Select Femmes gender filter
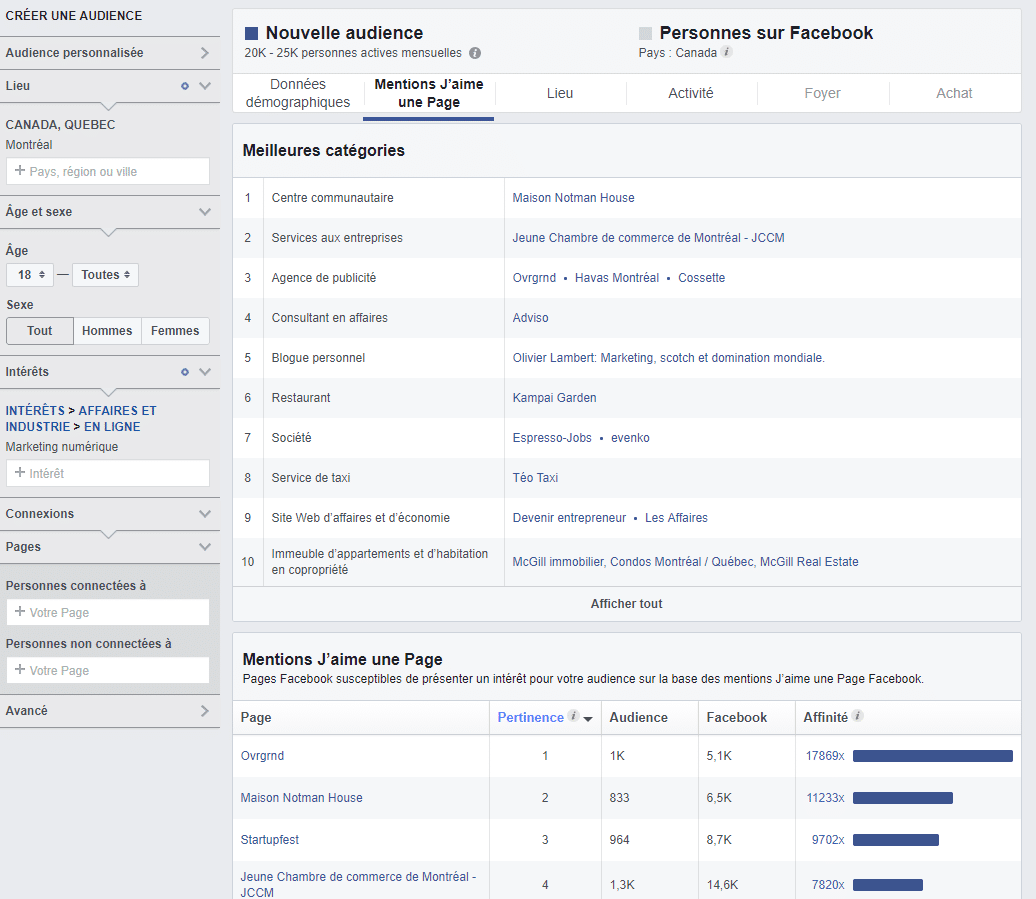This screenshot has width=1036, height=899. [175, 331]
